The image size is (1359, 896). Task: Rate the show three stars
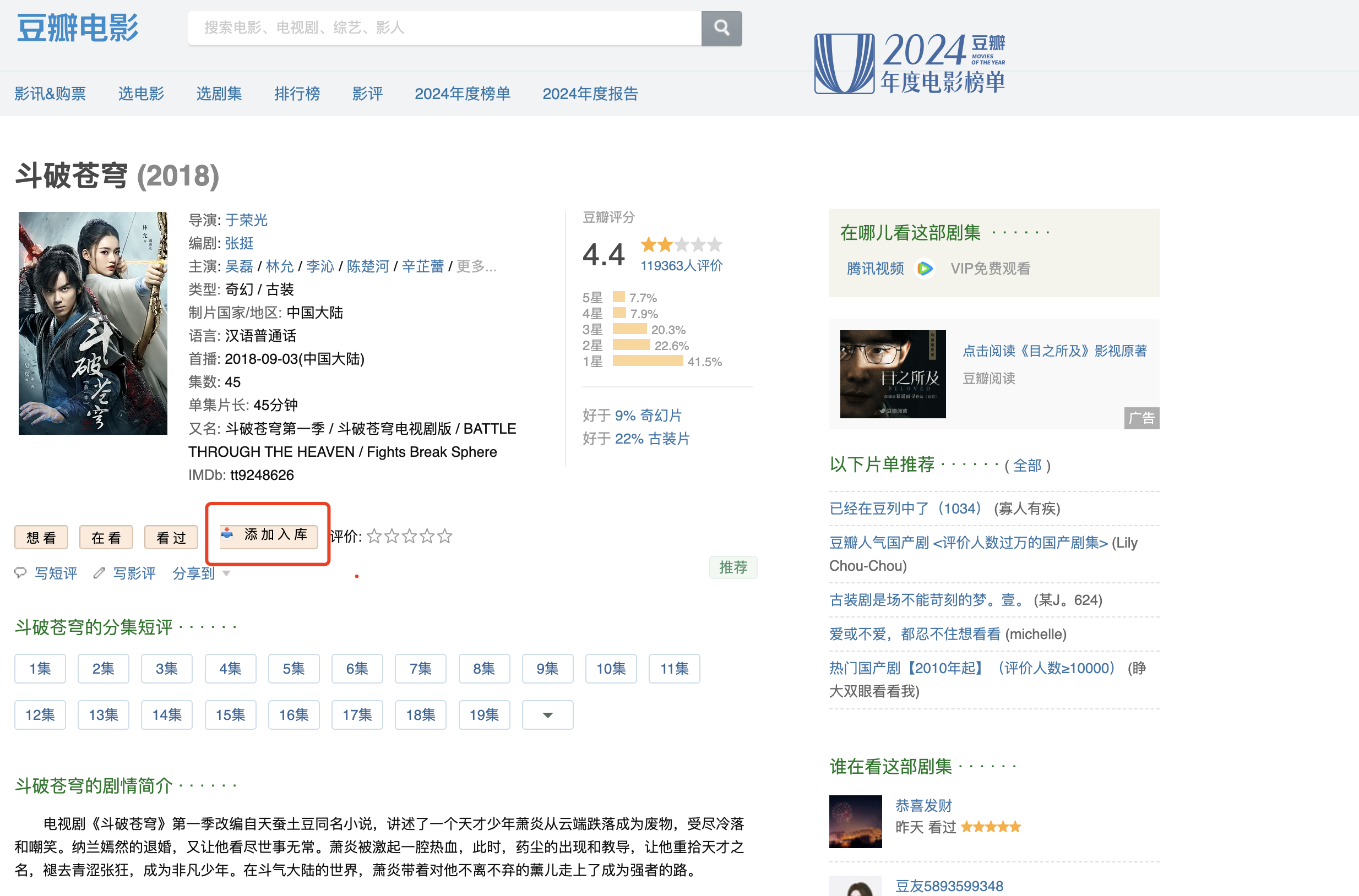coord(409,536)
